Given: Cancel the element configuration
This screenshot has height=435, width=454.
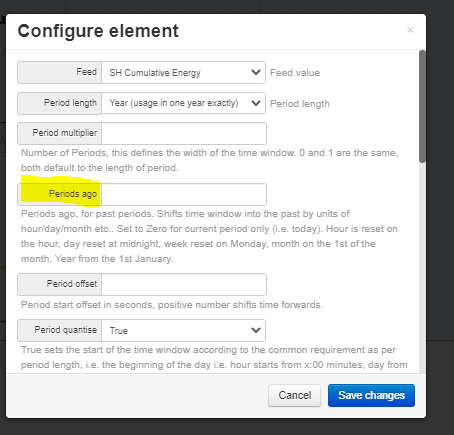Looking at the screenshot, I should point(294,395).
